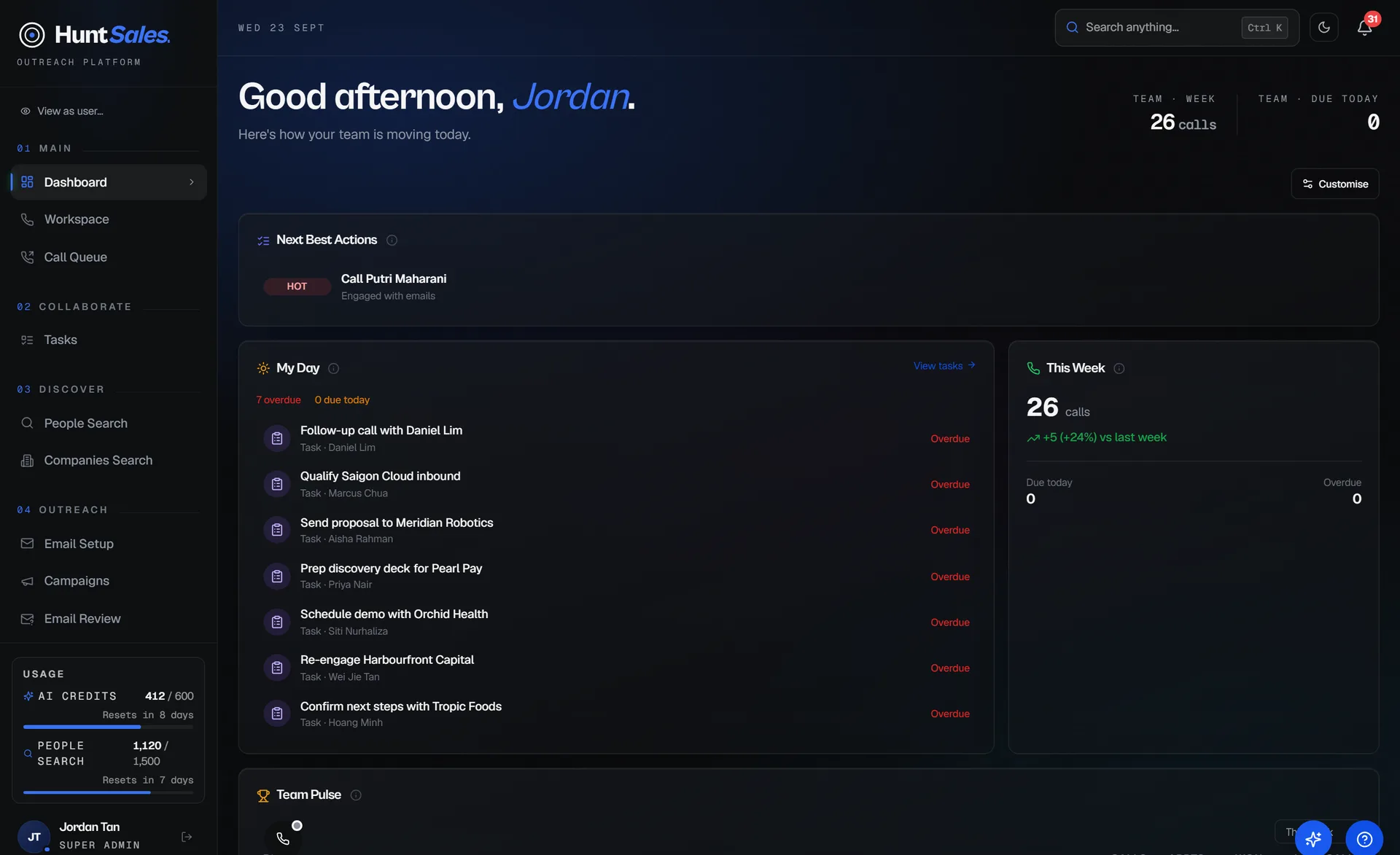1400x855 pixels.
Task: Click This Week info icon
Action: [1119, 368]
